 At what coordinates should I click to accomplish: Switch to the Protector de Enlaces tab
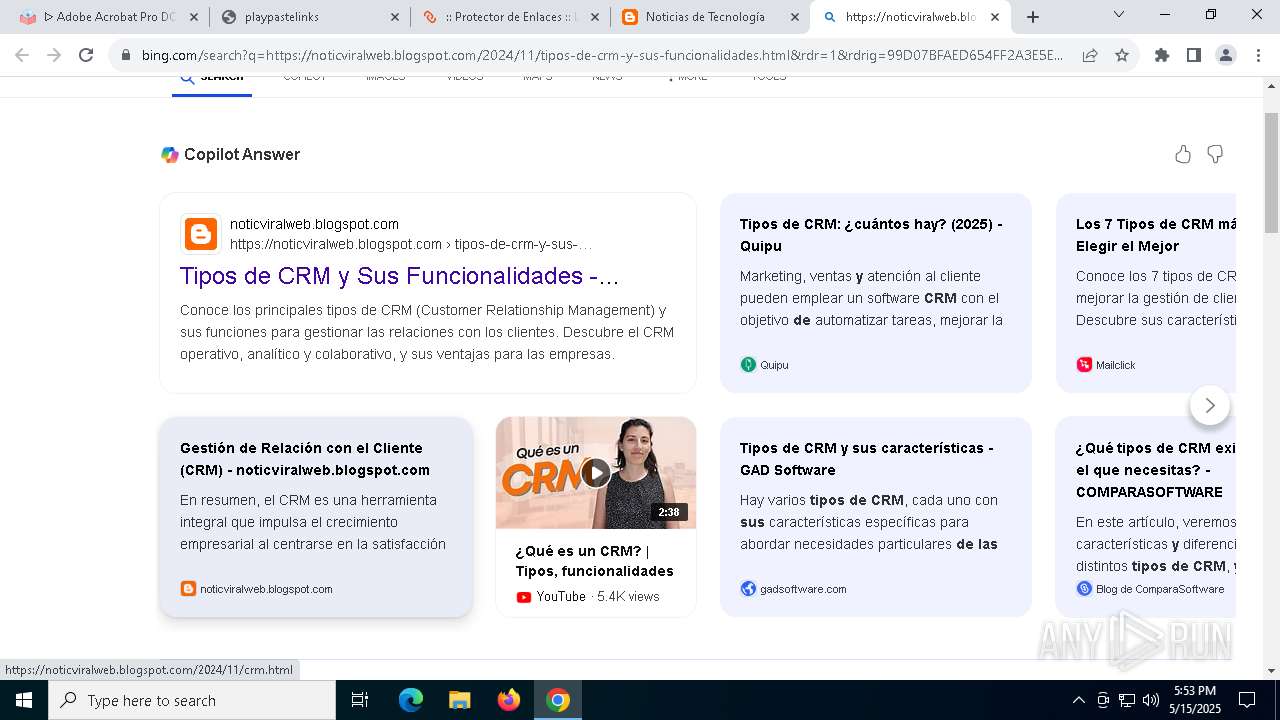(510, 17)
